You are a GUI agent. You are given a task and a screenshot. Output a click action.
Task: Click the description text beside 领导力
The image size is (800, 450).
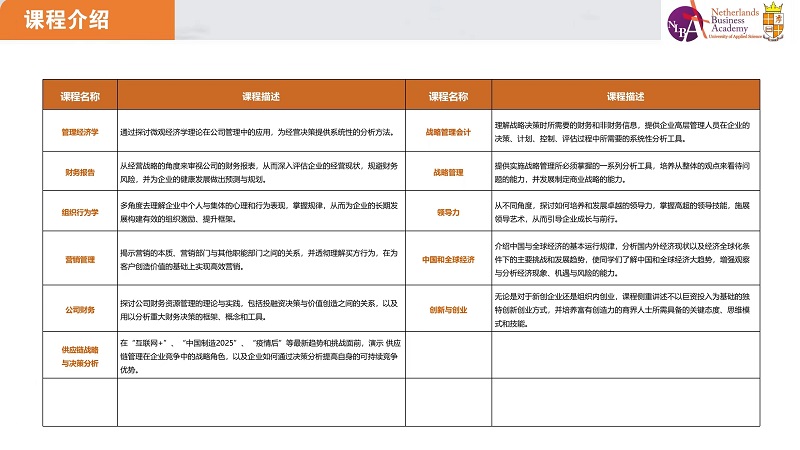coord(620,212)
